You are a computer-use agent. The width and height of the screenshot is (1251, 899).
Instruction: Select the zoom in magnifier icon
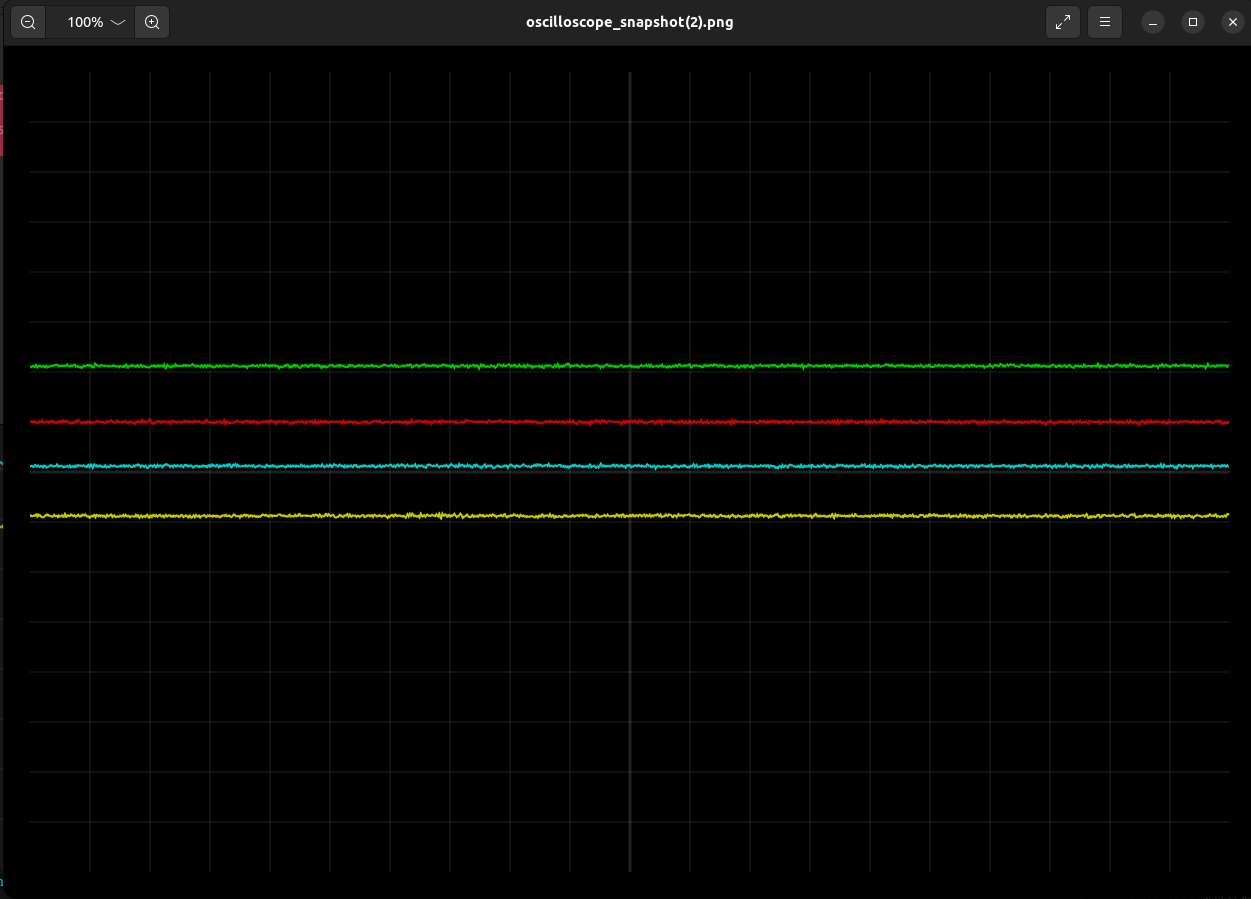pyautogui.click(x=152, y=21)
